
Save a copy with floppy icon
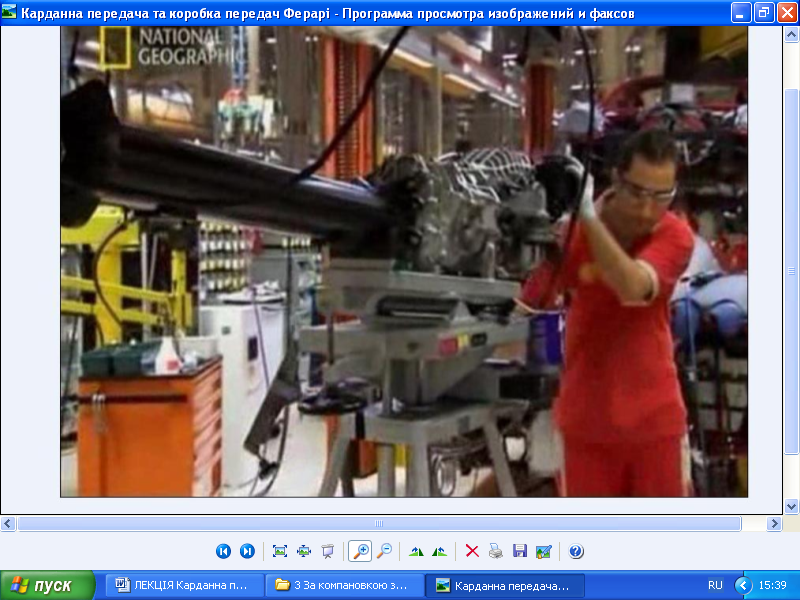pyautogui.click(x=519, y=551)
